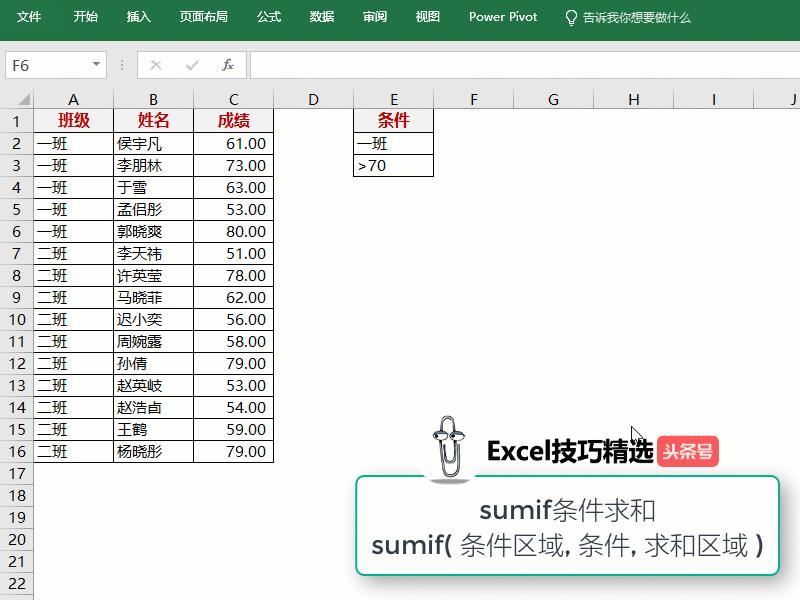The image size is (800, 600).
Task: Click the Select All corner of the worksheet grid
Action: (25, 99)
